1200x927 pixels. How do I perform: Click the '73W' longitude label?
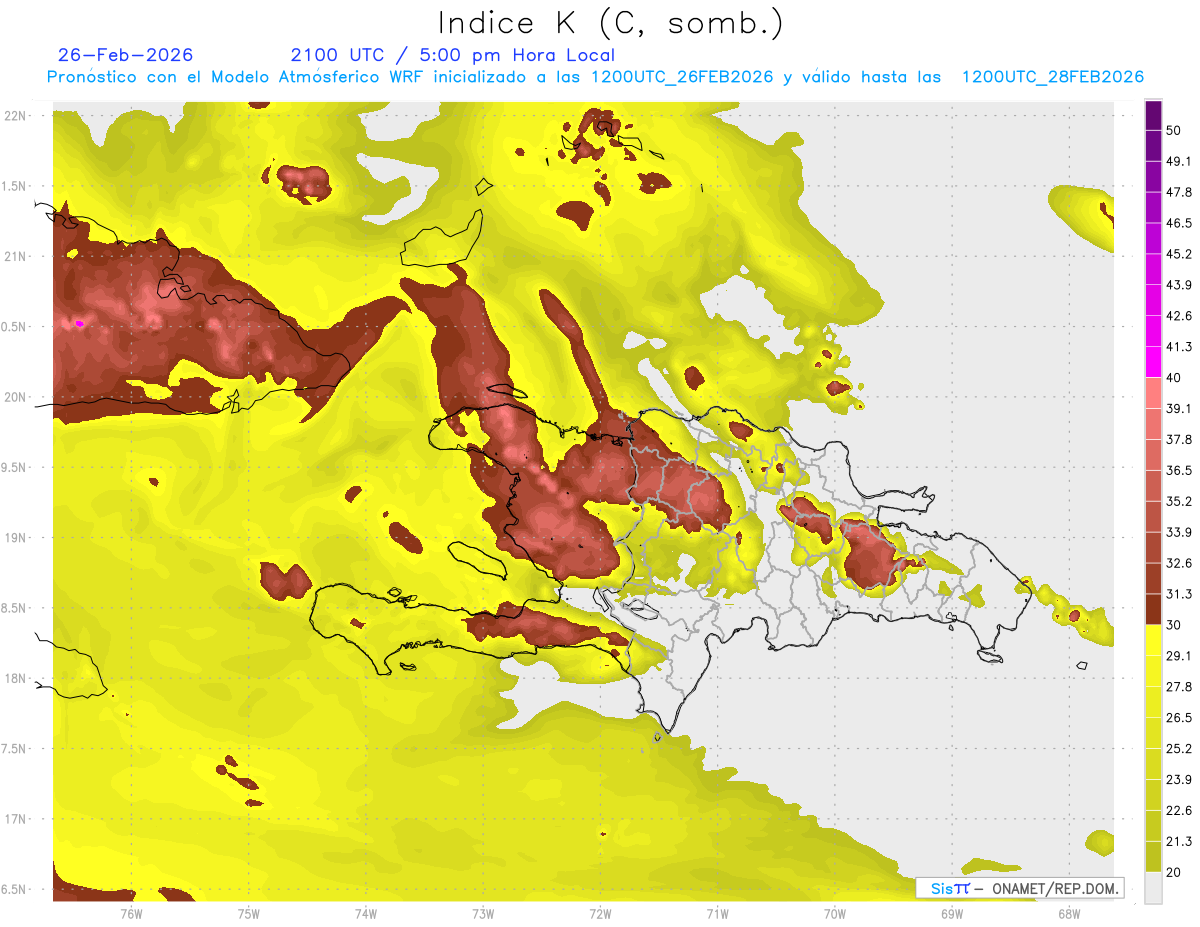483,914
